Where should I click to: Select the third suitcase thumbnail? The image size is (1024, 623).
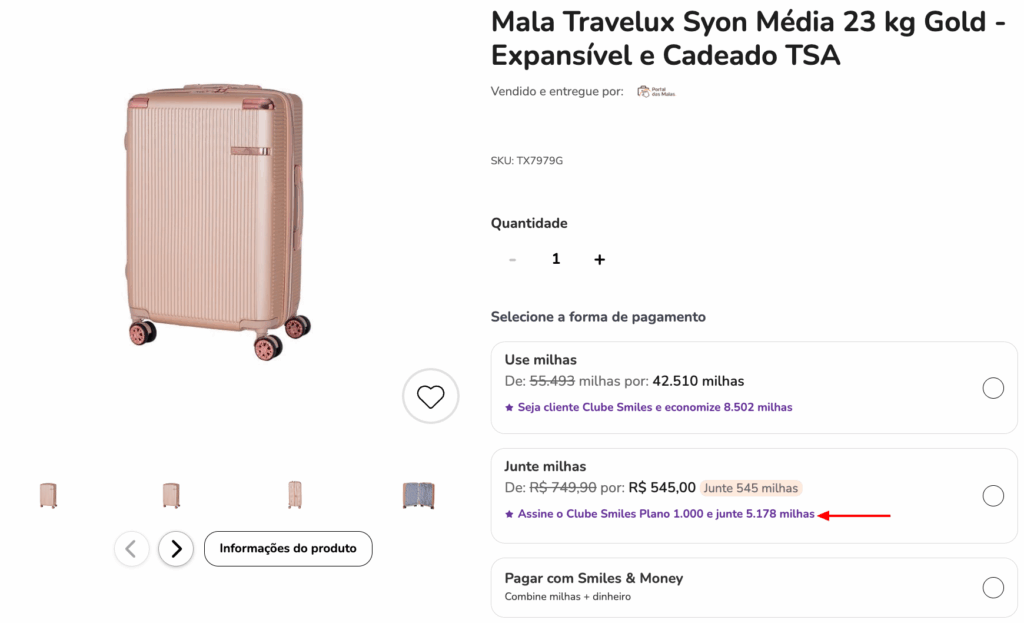coord(294,494)
